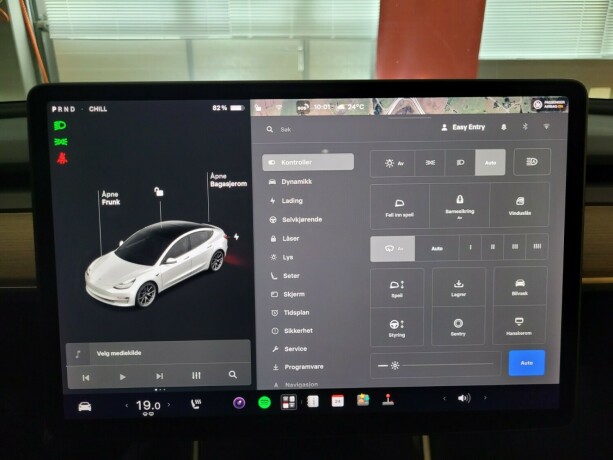Viewport: 613px width, 460px height.
Task: Open seat heater icon
Action: pos(196,403)
